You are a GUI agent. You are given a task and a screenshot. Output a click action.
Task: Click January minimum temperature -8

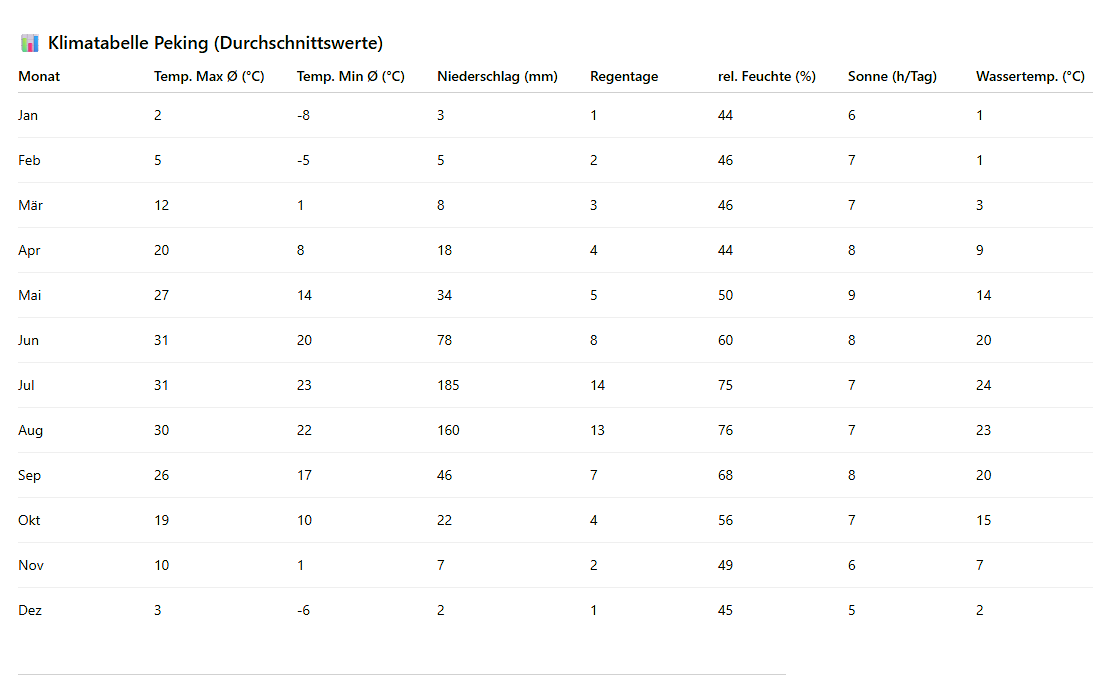point(303,115)
